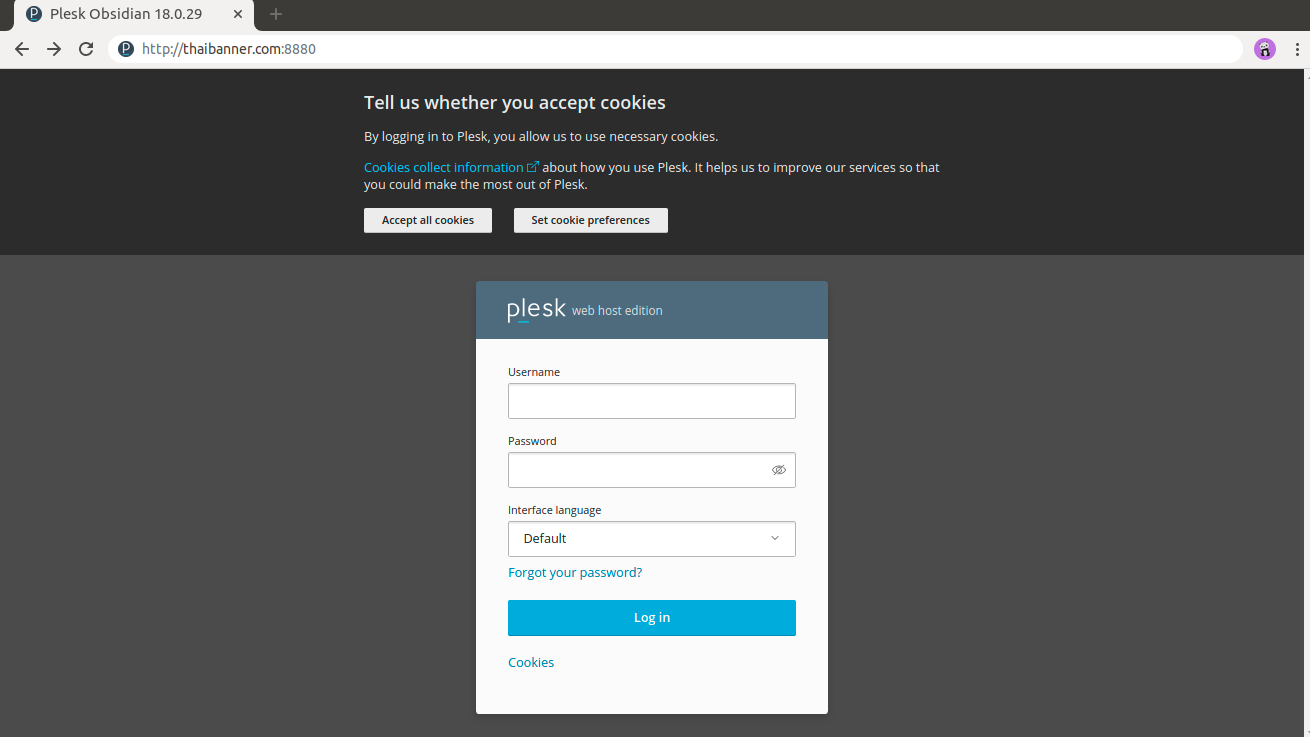Click the Cookies link below login

click(531, 663)
